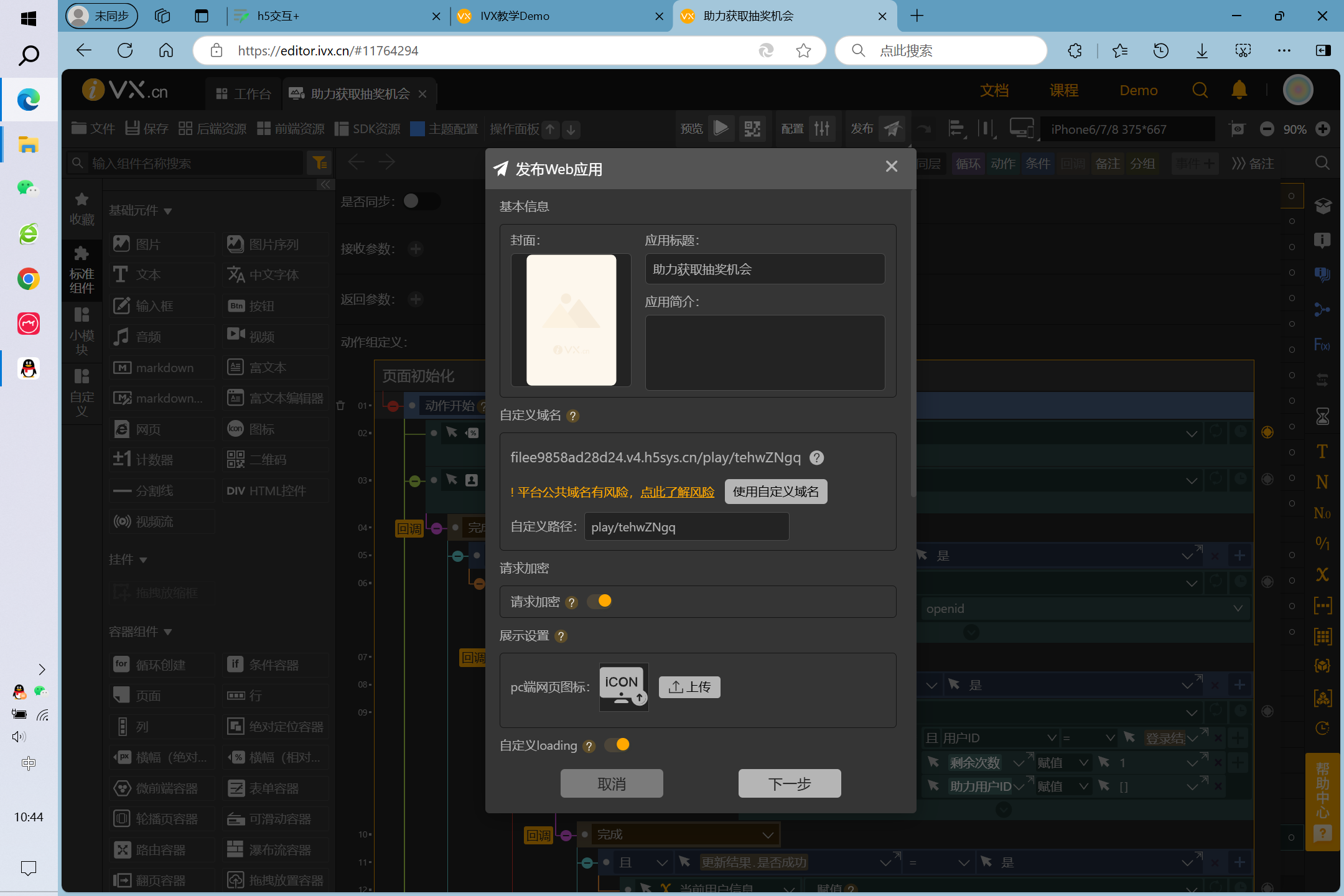Viewport: 1344px width, 896px height.
Task: Click the publish paper-plane icon
Action: coord(893,129)
